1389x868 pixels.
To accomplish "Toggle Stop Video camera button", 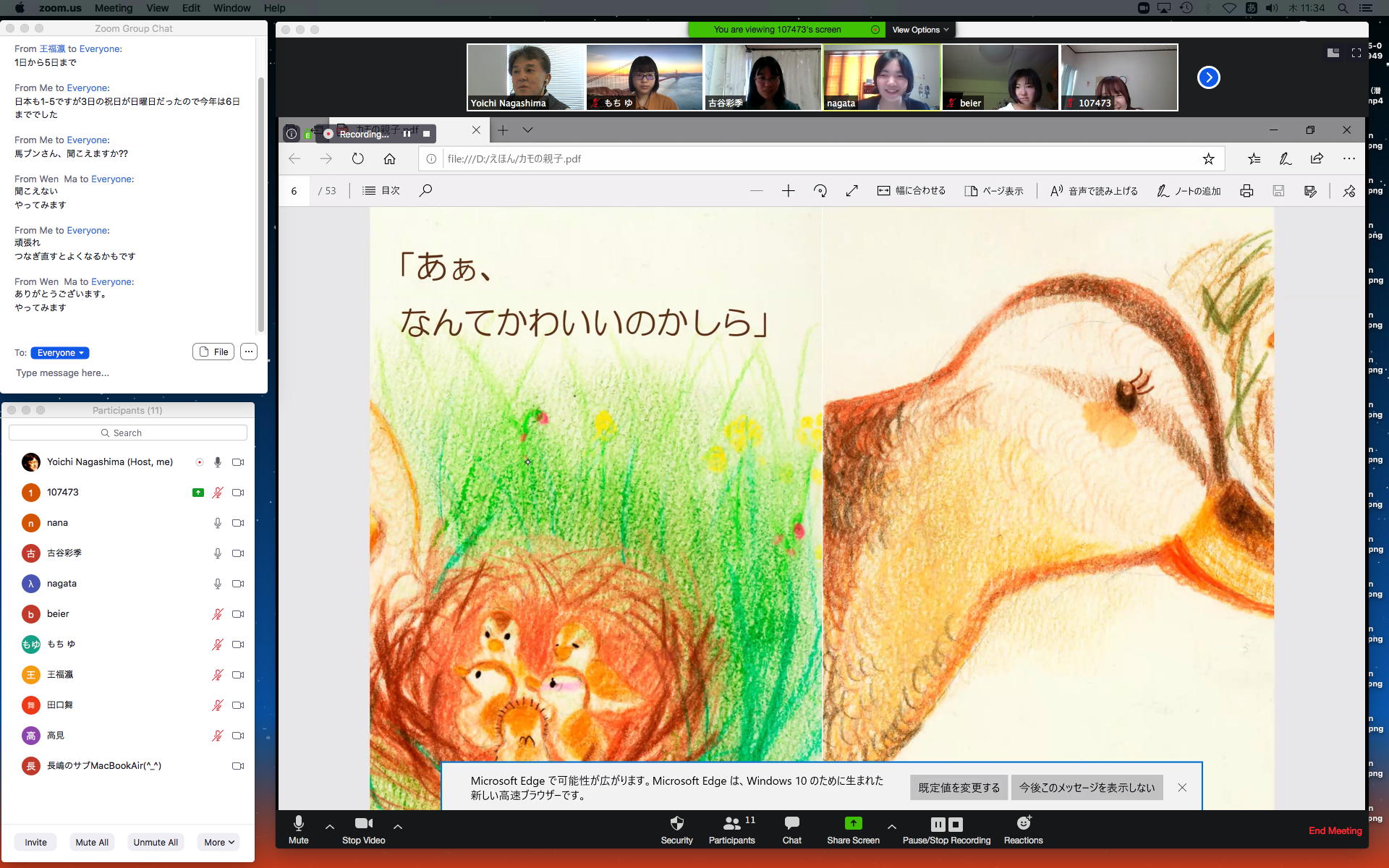I will pos(363,824).
